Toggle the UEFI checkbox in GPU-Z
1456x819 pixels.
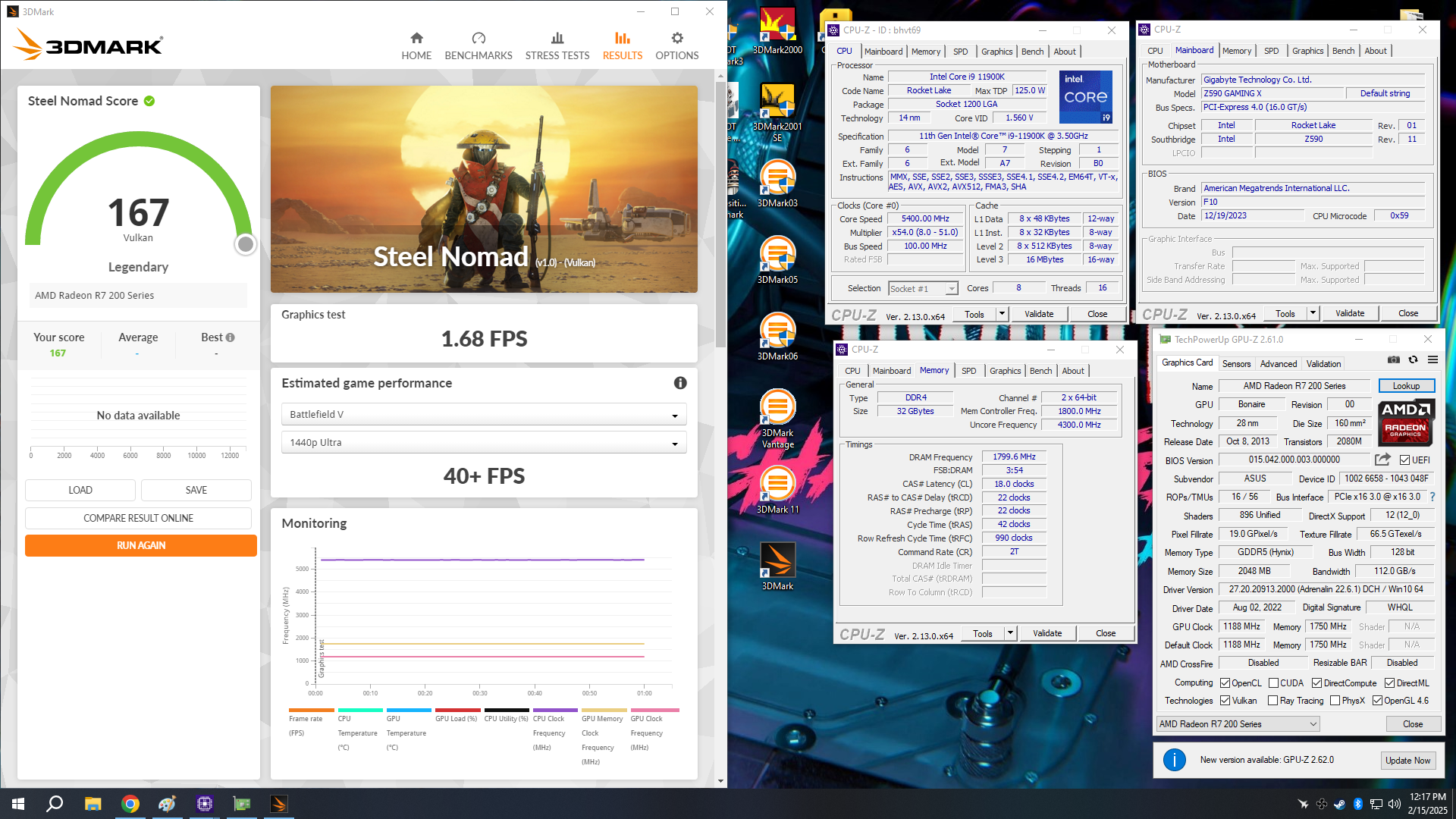tap(1404, 460)
